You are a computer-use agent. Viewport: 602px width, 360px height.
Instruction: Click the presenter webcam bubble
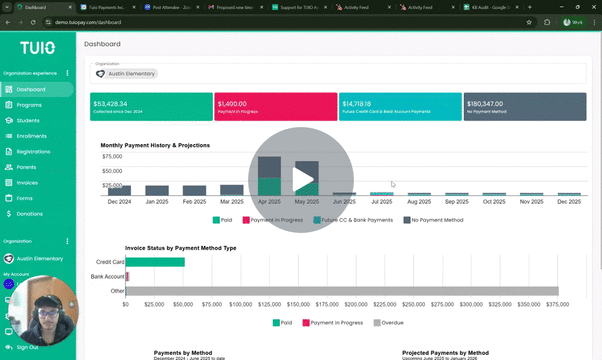coord(43,310)
